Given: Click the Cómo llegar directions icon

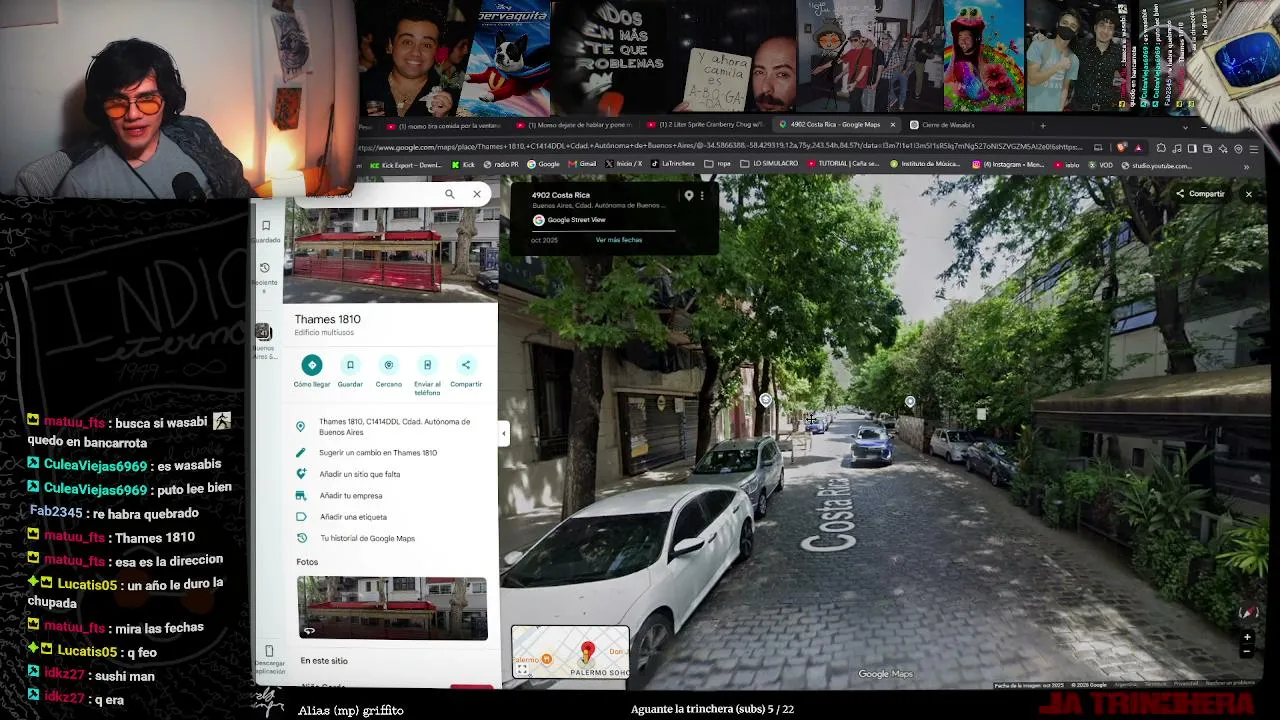Looking at the screenshot, I should click(x=312, y=365).
